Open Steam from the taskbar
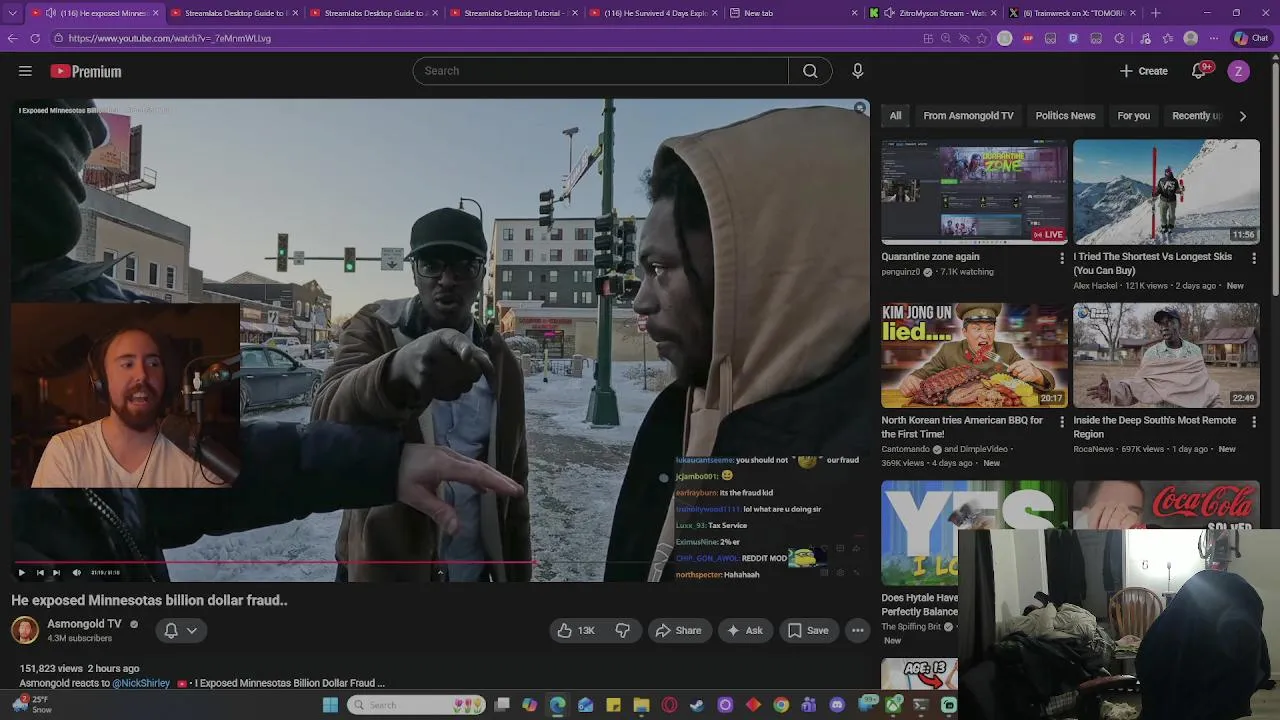Screen dimensions: 1280x720 point(697,705)
